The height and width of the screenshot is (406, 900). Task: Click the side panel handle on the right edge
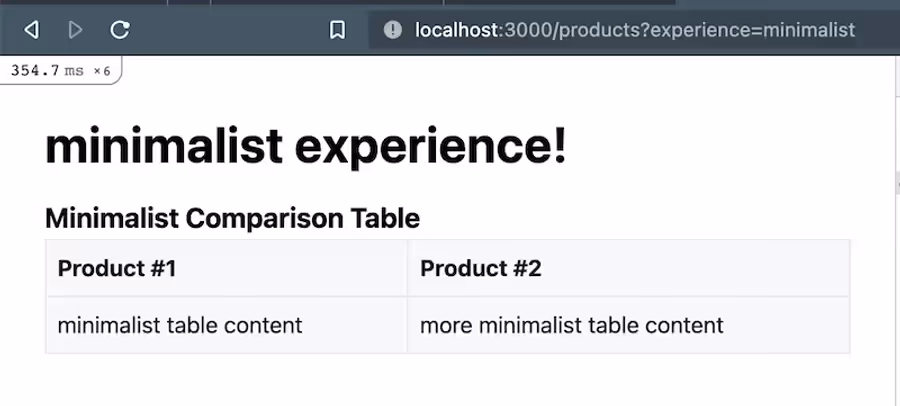tap(897, 183)
